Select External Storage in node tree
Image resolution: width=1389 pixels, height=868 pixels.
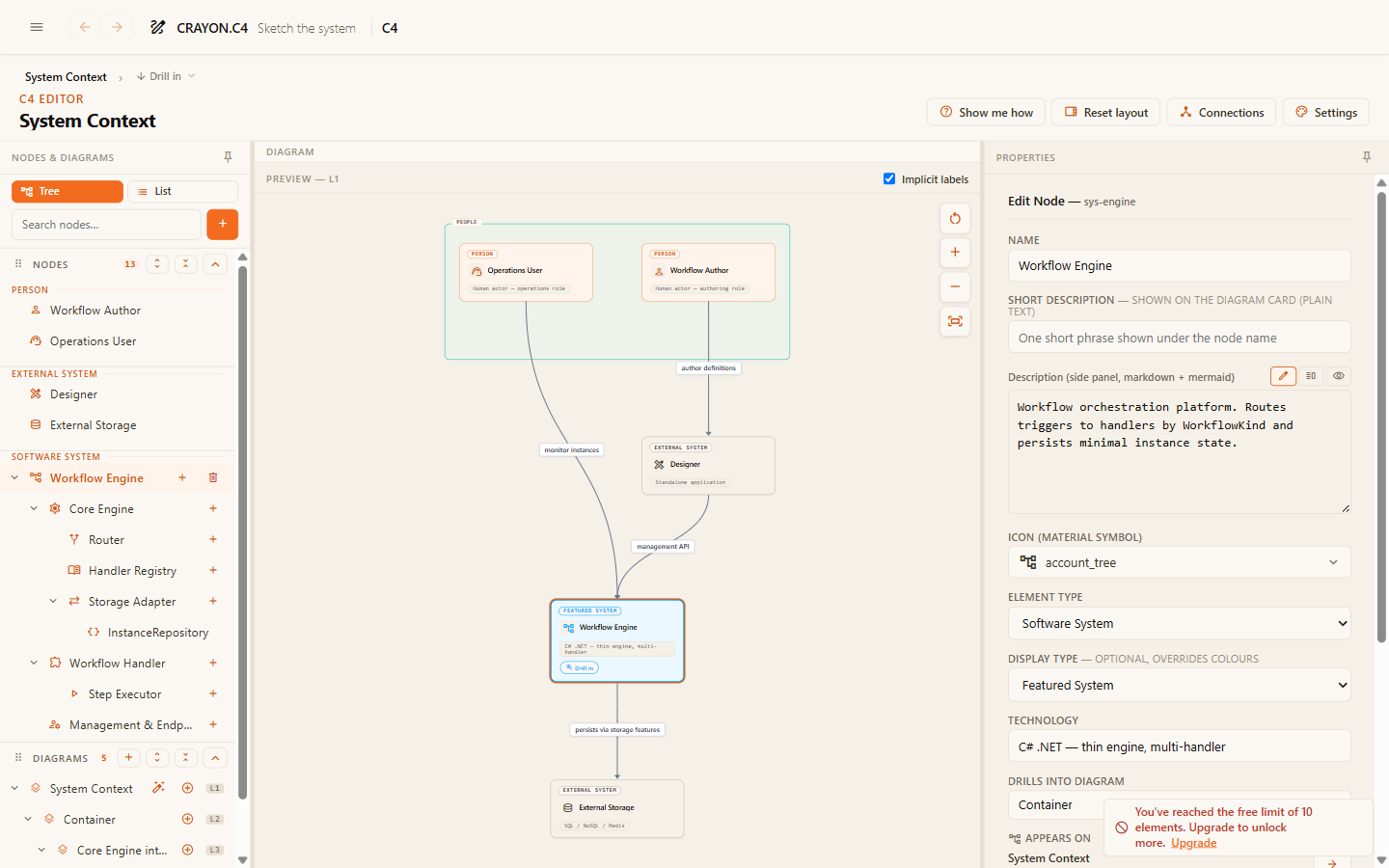click(93, 425)
